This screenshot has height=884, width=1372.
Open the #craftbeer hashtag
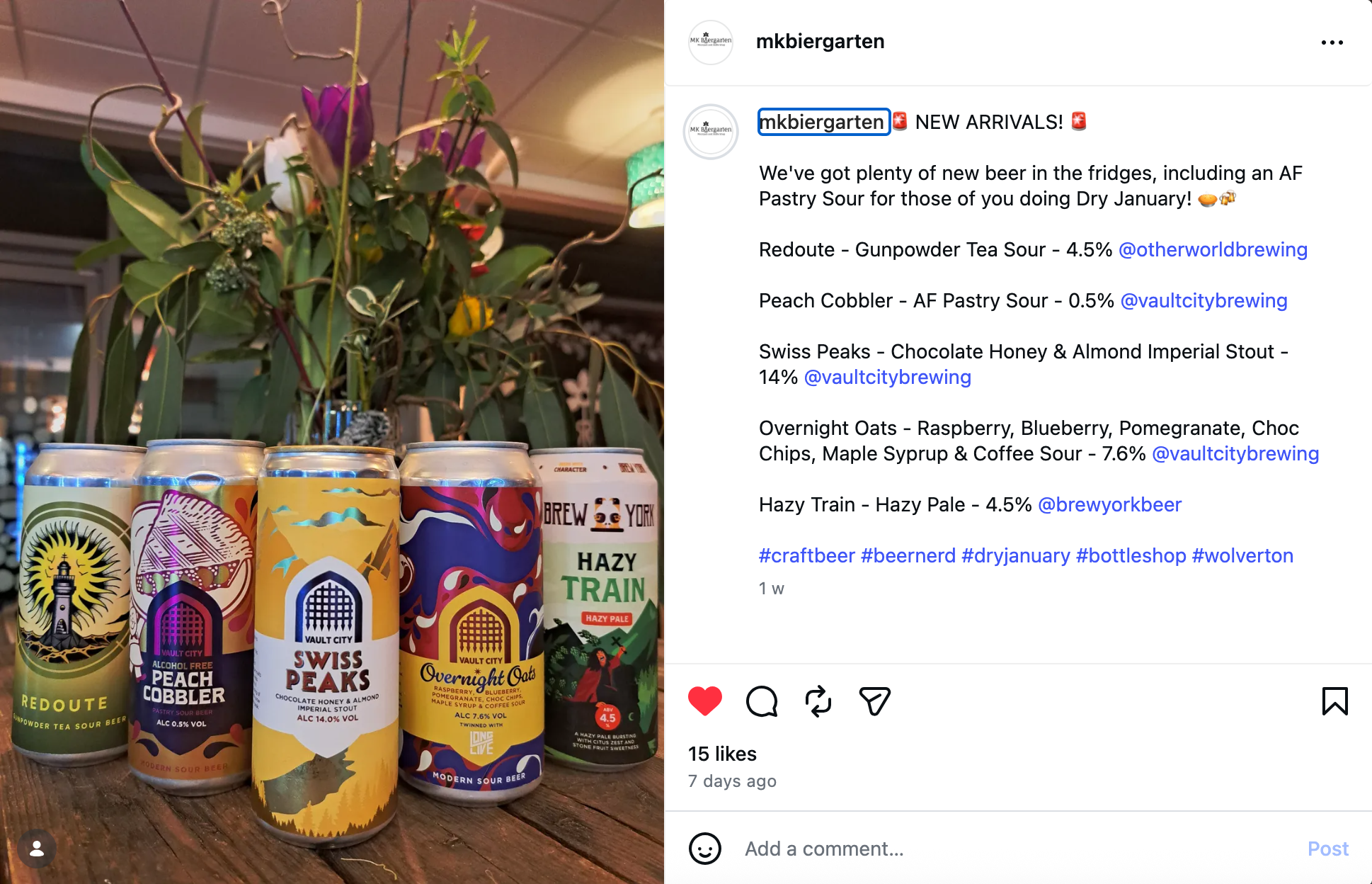pos(807,555)
